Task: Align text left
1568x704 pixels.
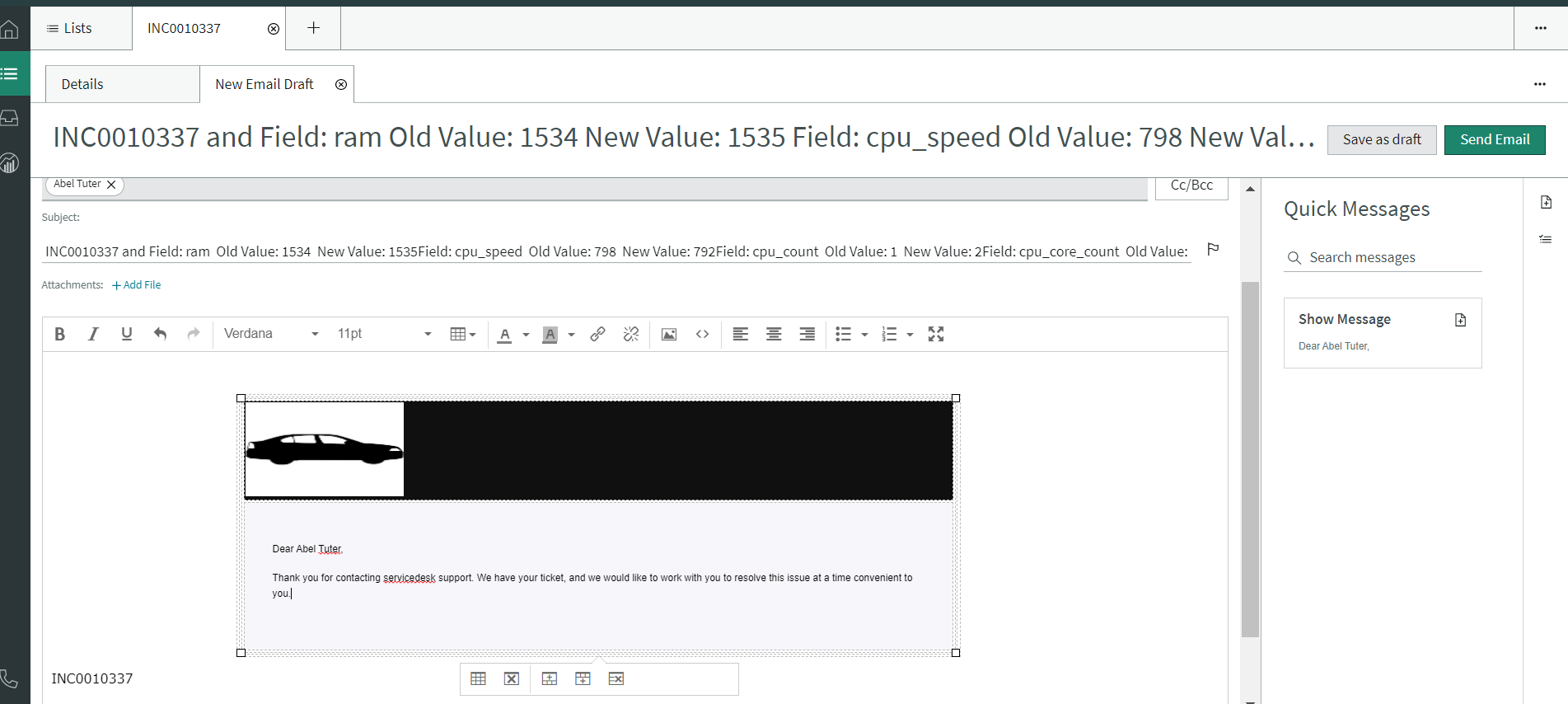Action: tap(741, 334)
